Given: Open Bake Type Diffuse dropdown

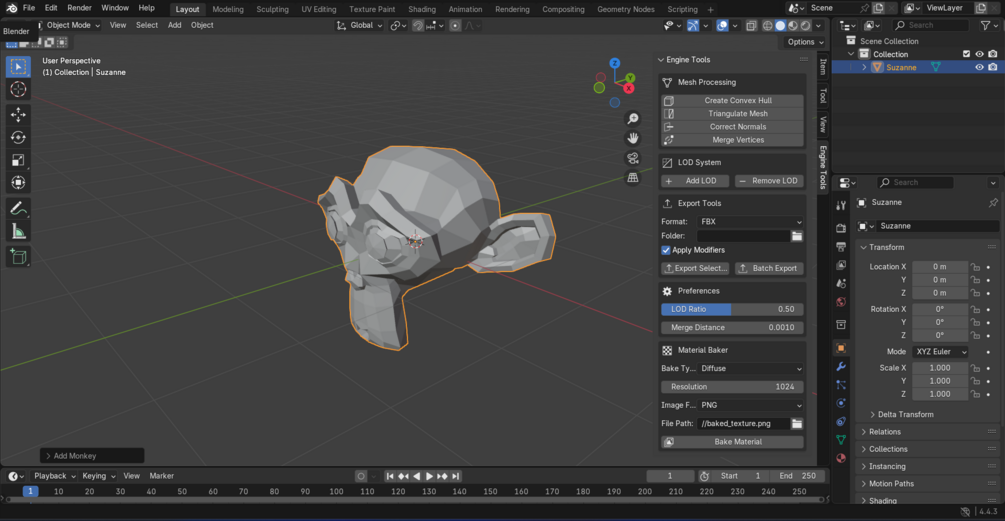Looking at the screenshot, I should 750,368.
